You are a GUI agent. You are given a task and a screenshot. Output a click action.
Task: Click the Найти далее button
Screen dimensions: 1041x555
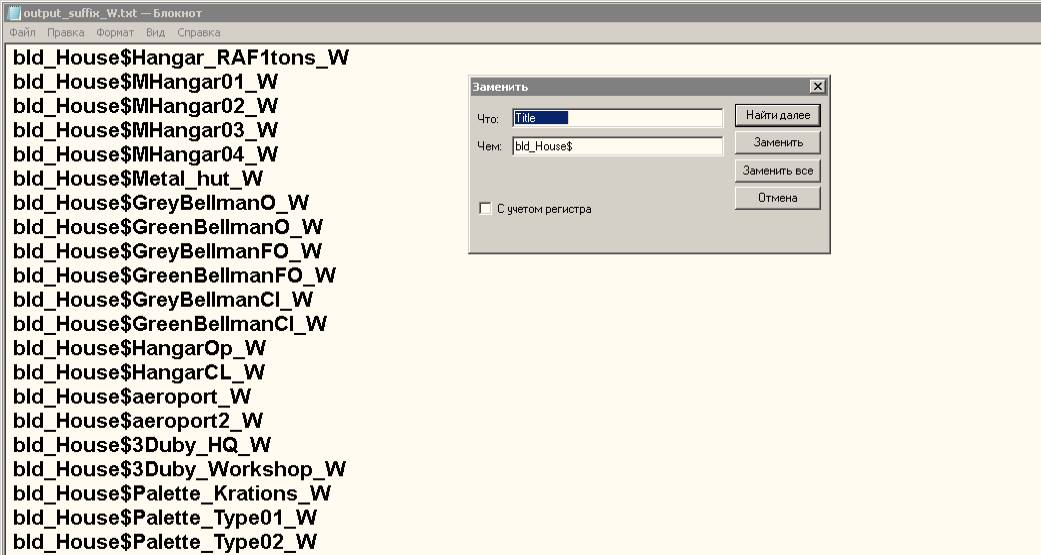[777, 116]
